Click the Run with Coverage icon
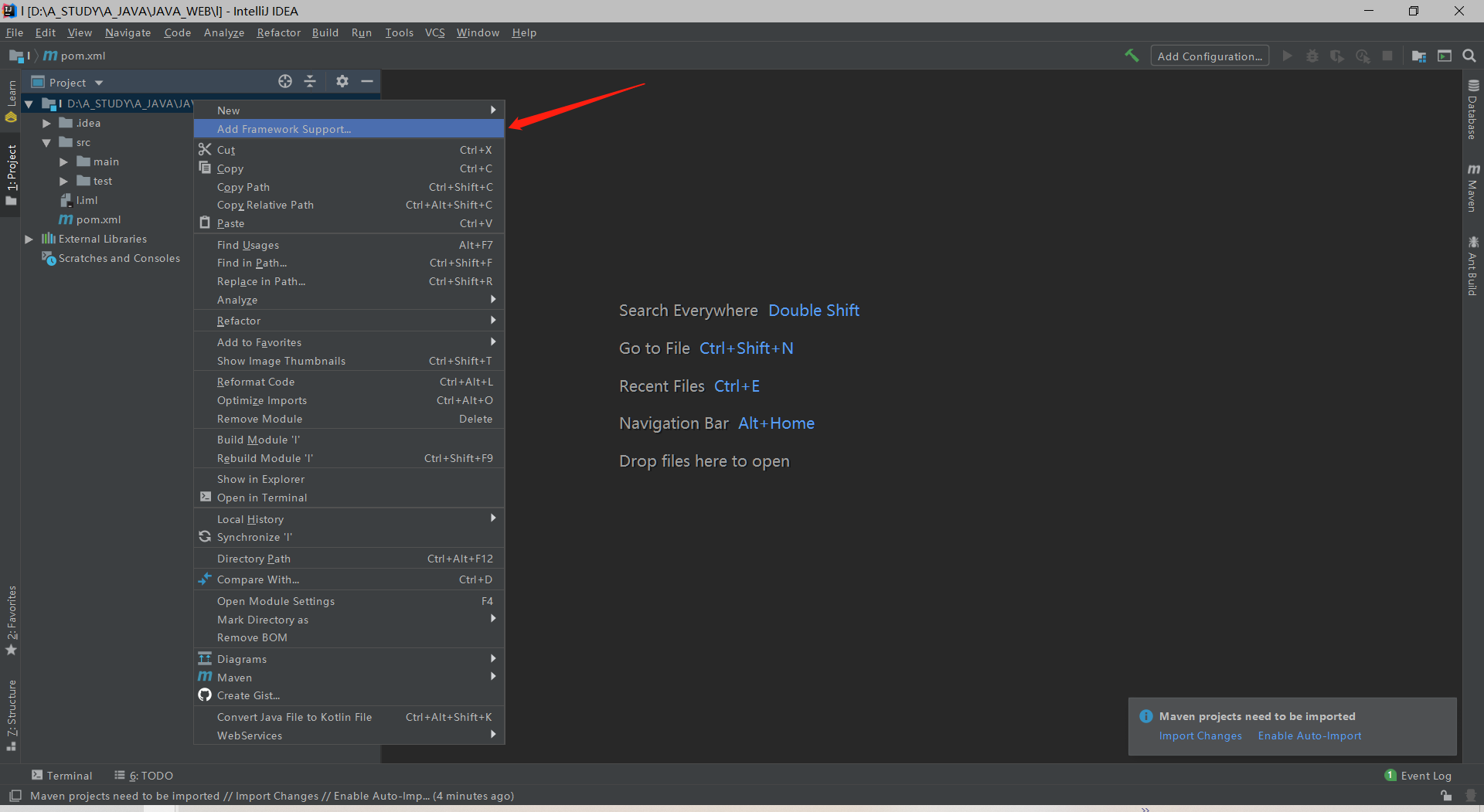The width and height of the screenshot is (1484, 812). [1337, 56]
